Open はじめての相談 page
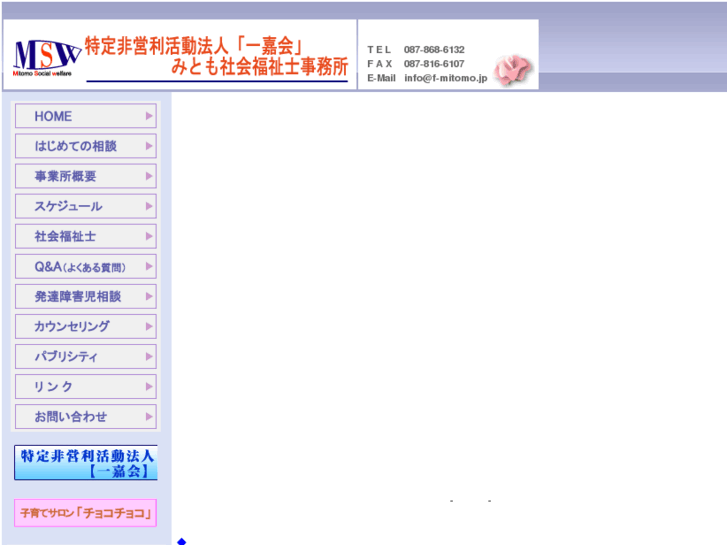The height and width of the screenshot is (545, 727). pos(86,146)
